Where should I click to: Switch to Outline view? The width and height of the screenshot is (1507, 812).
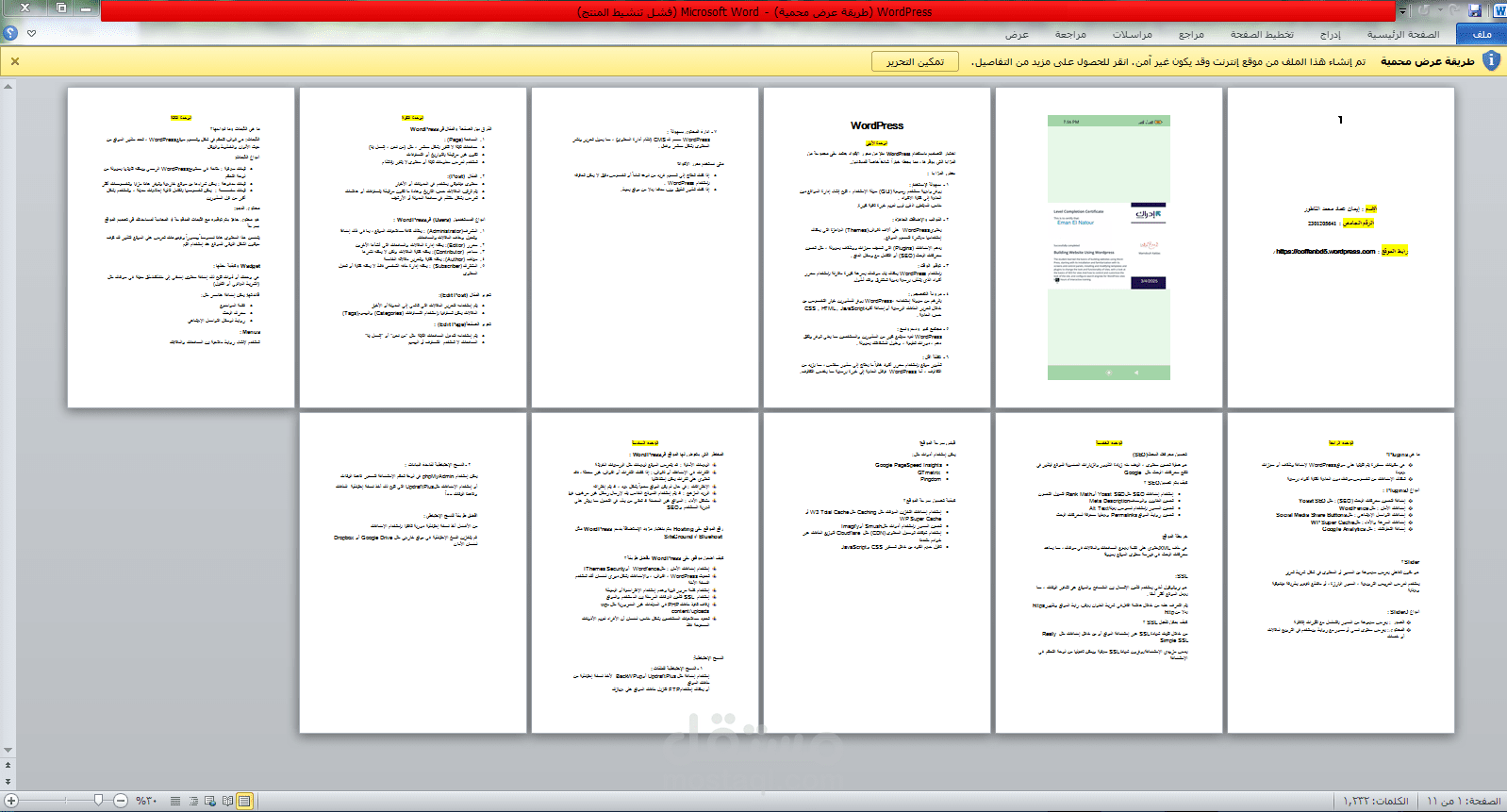193,801
